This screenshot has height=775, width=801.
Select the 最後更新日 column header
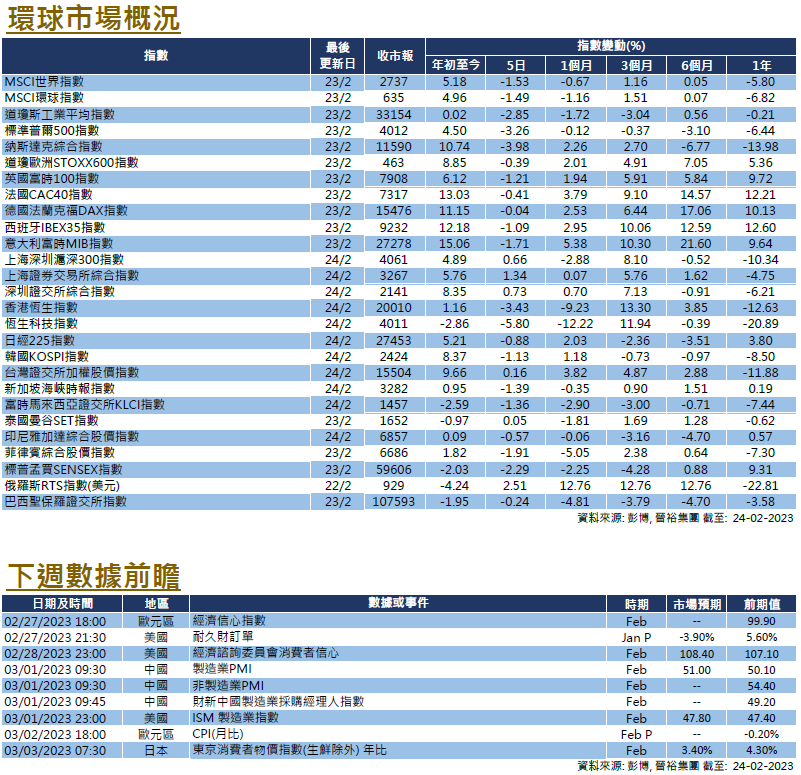(x=337, y=56)
